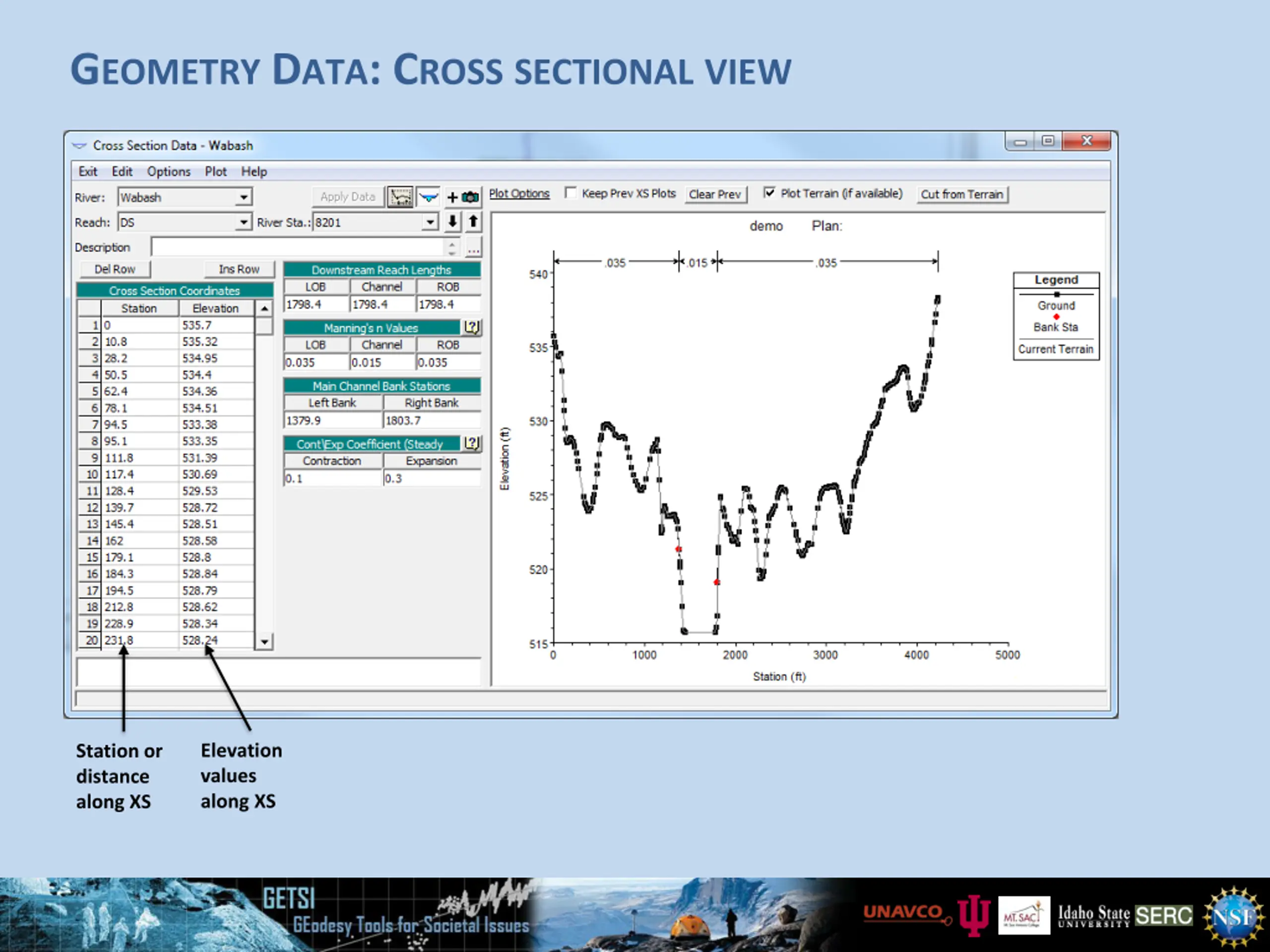Click the Elevation column header
Image resolution: width=1270 pixels, height=952 pixels.
pyautogui.click(x=216, y=308)
